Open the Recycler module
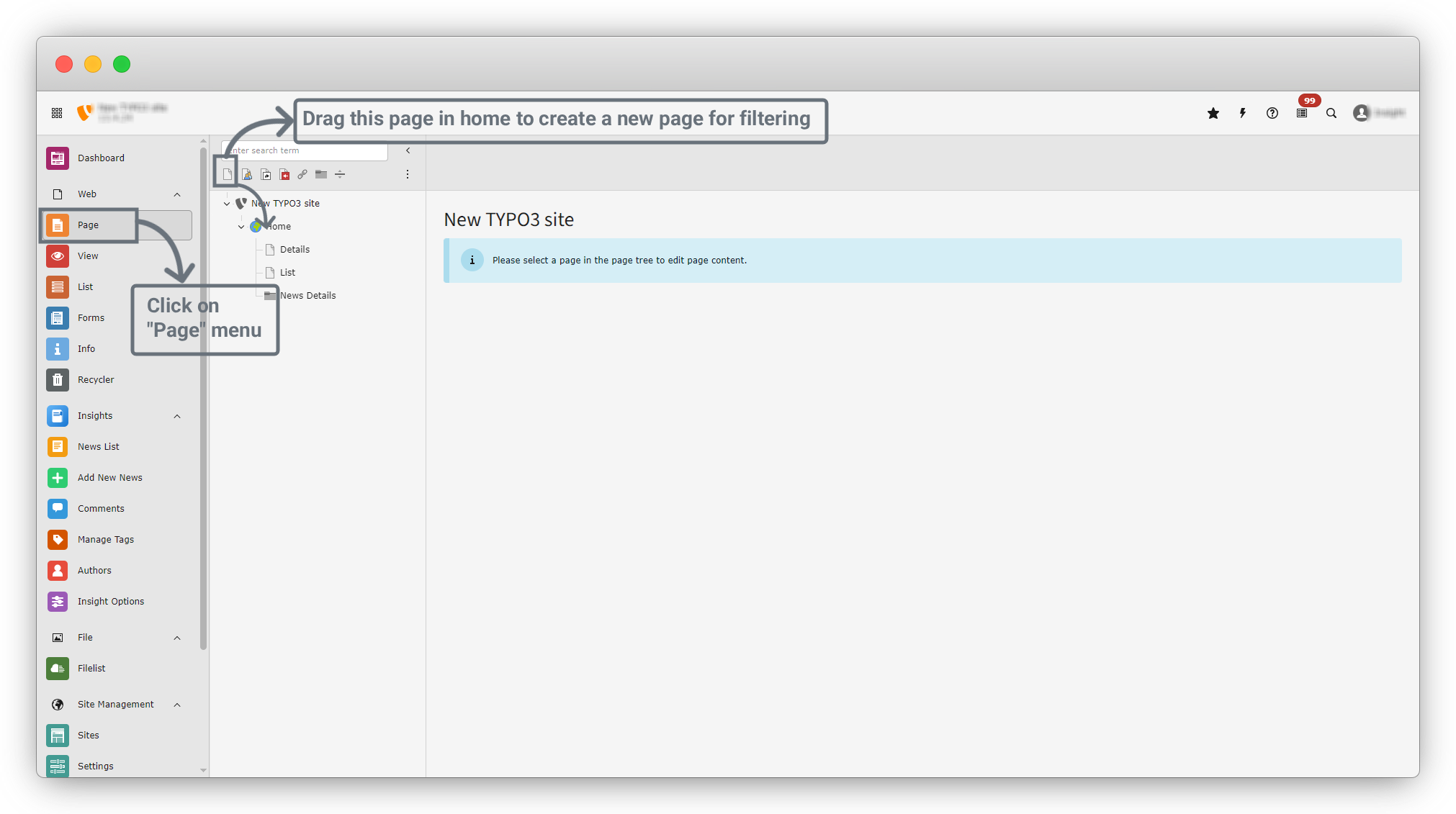 pos(95,379)
